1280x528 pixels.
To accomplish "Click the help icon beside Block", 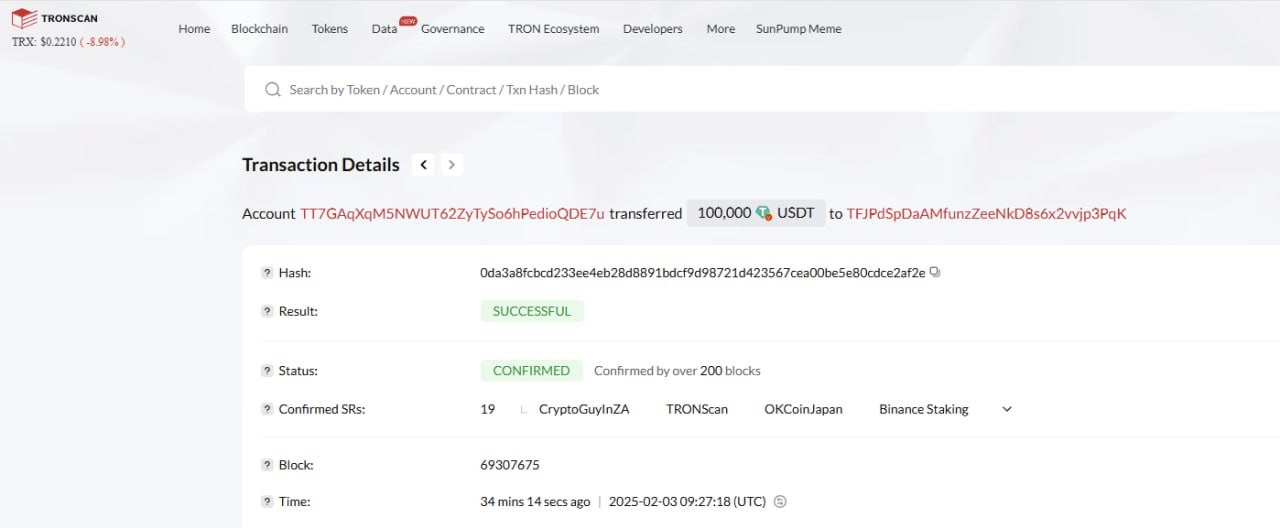I will pyautogui.click(x=267, y=465).
